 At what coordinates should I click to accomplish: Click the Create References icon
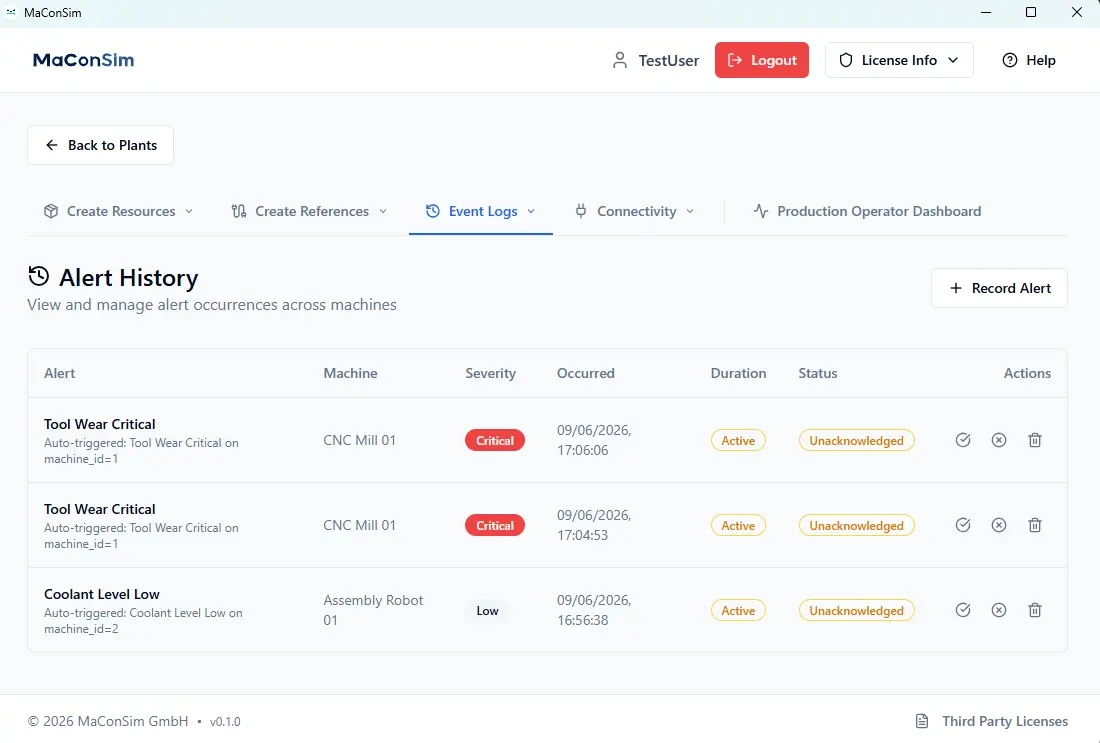coord(239,211)
